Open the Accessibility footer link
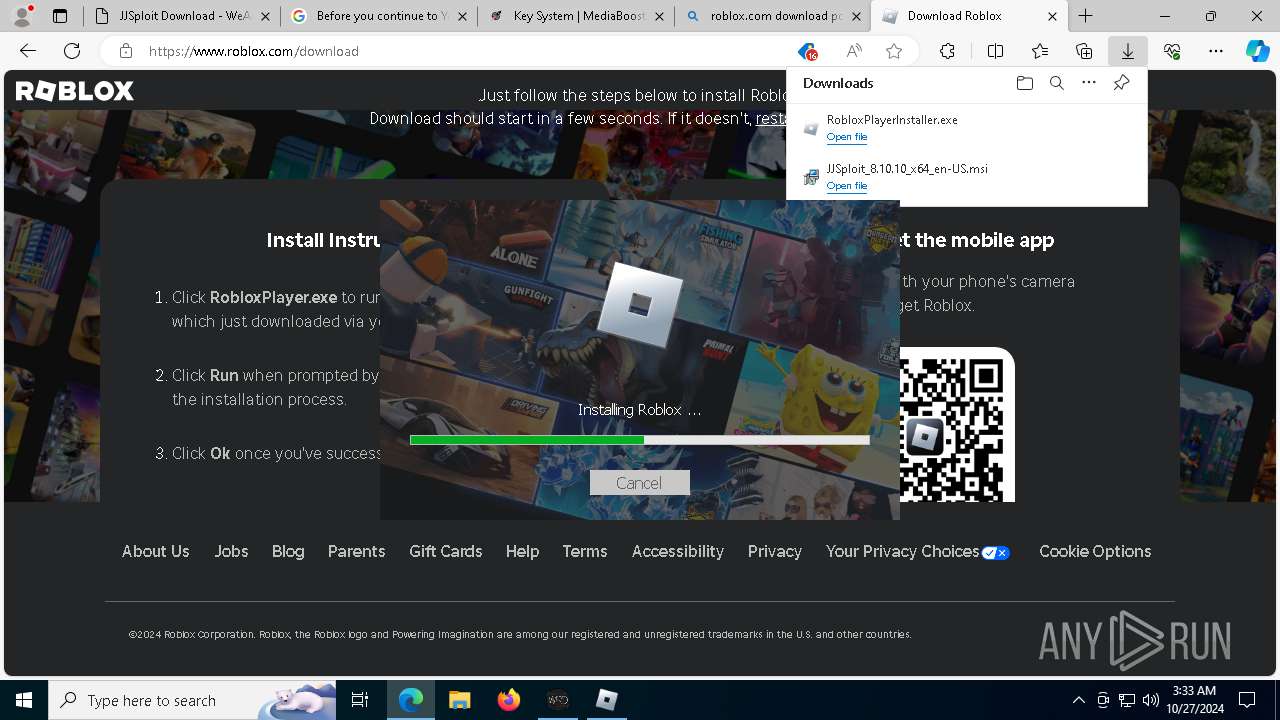 [677, 551]
